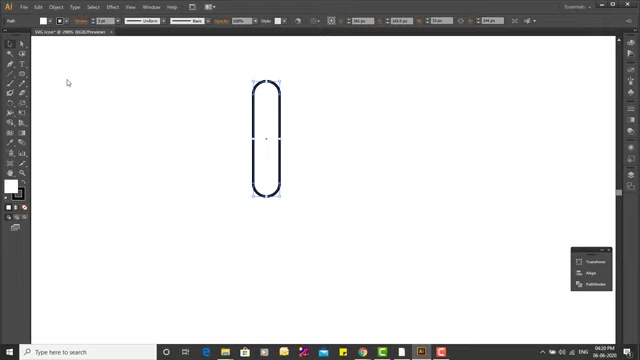The height and width of the screenshot is (360, 640).
Task: Choose the Scale tool
Action: pos(22,103)
